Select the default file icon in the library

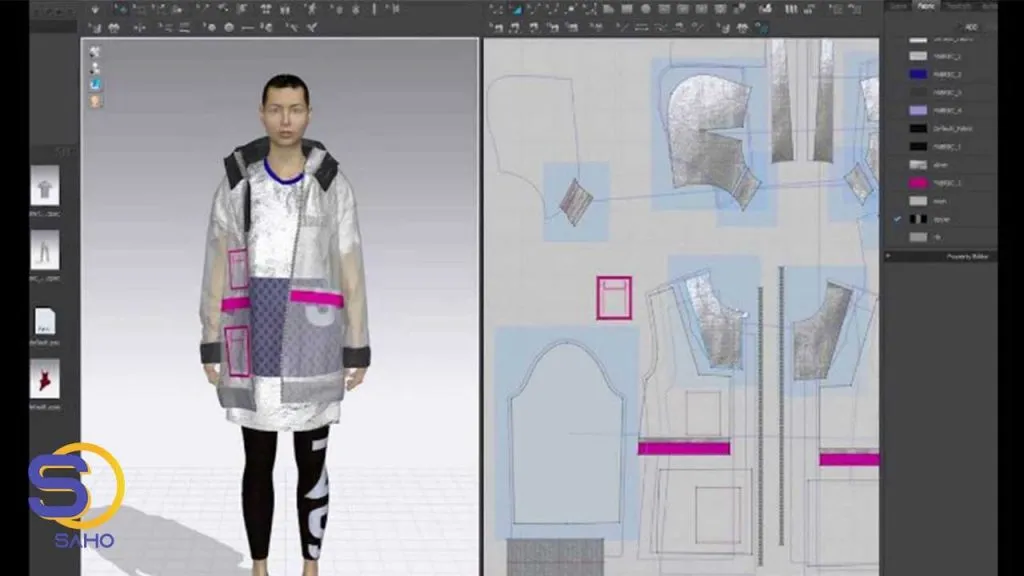[44, 321]
